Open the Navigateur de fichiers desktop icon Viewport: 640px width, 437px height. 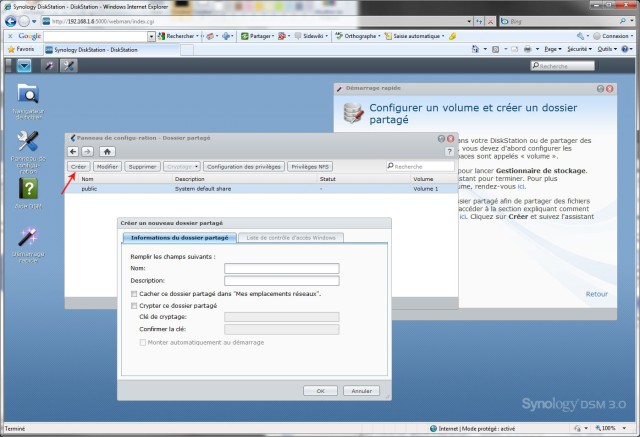[28, 94]
